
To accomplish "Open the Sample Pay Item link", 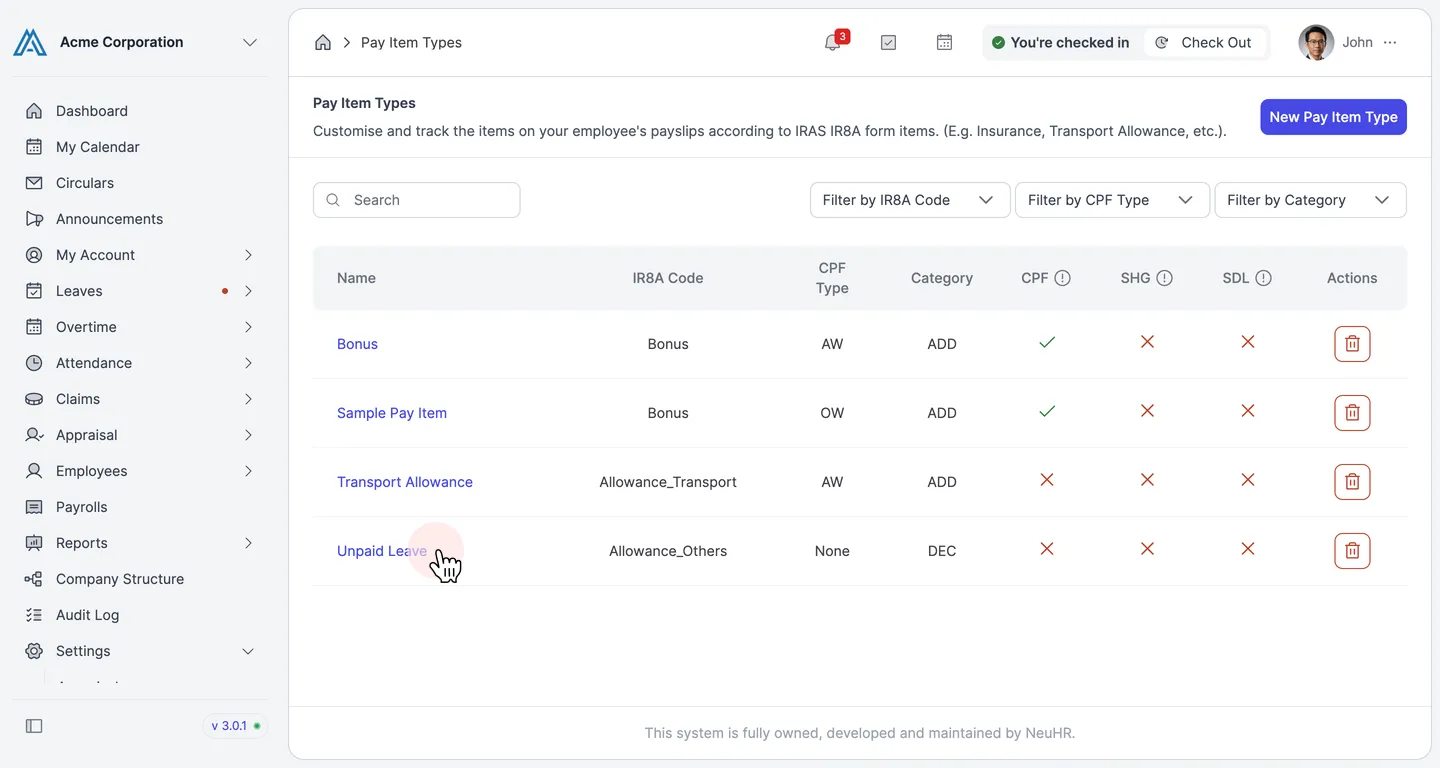I will 392,413.
